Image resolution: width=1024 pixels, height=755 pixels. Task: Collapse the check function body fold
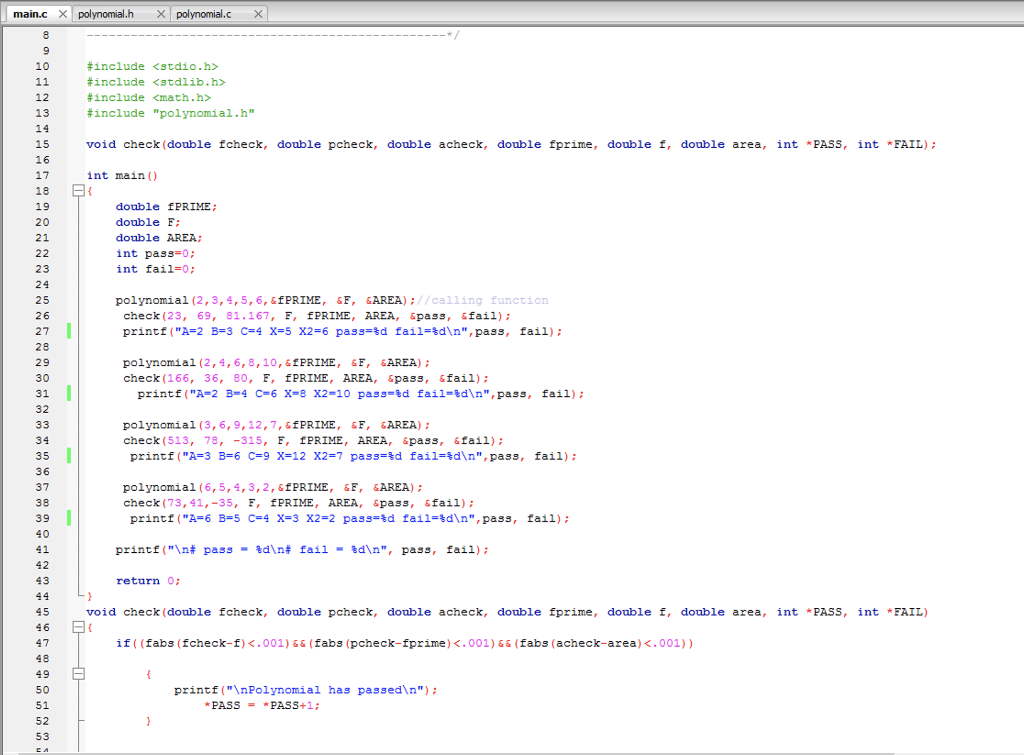click(78, 627)
